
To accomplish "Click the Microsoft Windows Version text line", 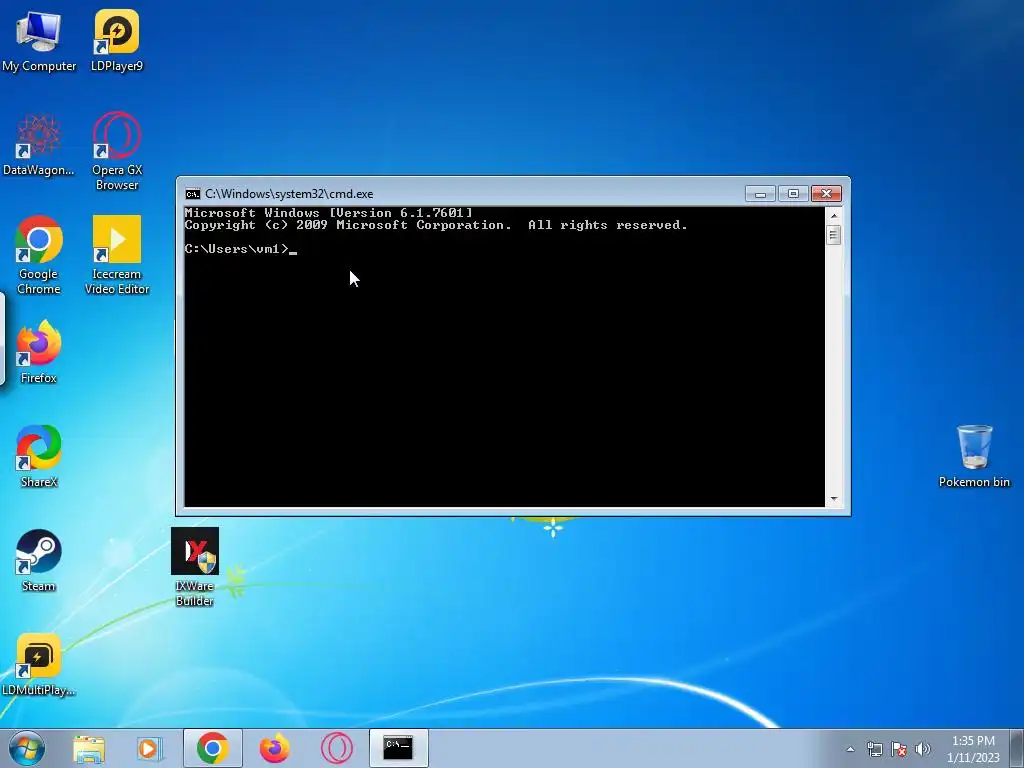I will 328,213.
